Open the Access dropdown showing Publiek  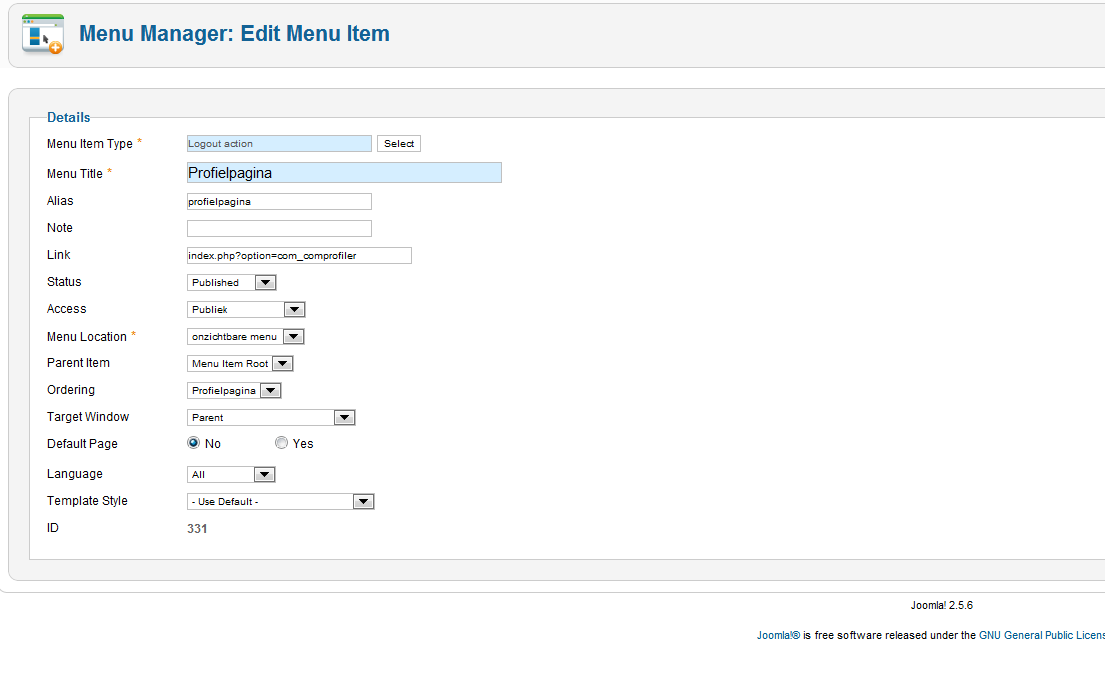coord(246,309)
